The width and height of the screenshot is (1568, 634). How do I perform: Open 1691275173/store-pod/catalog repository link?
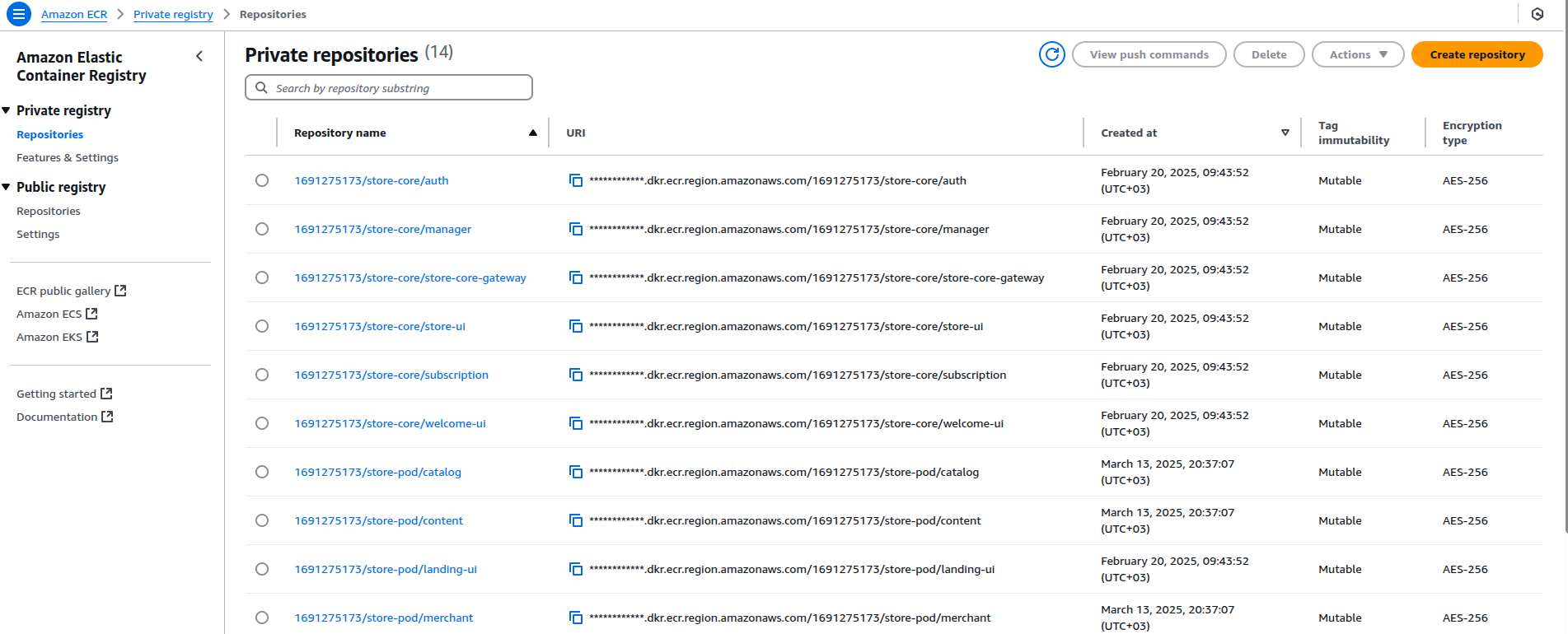point(378,472)
